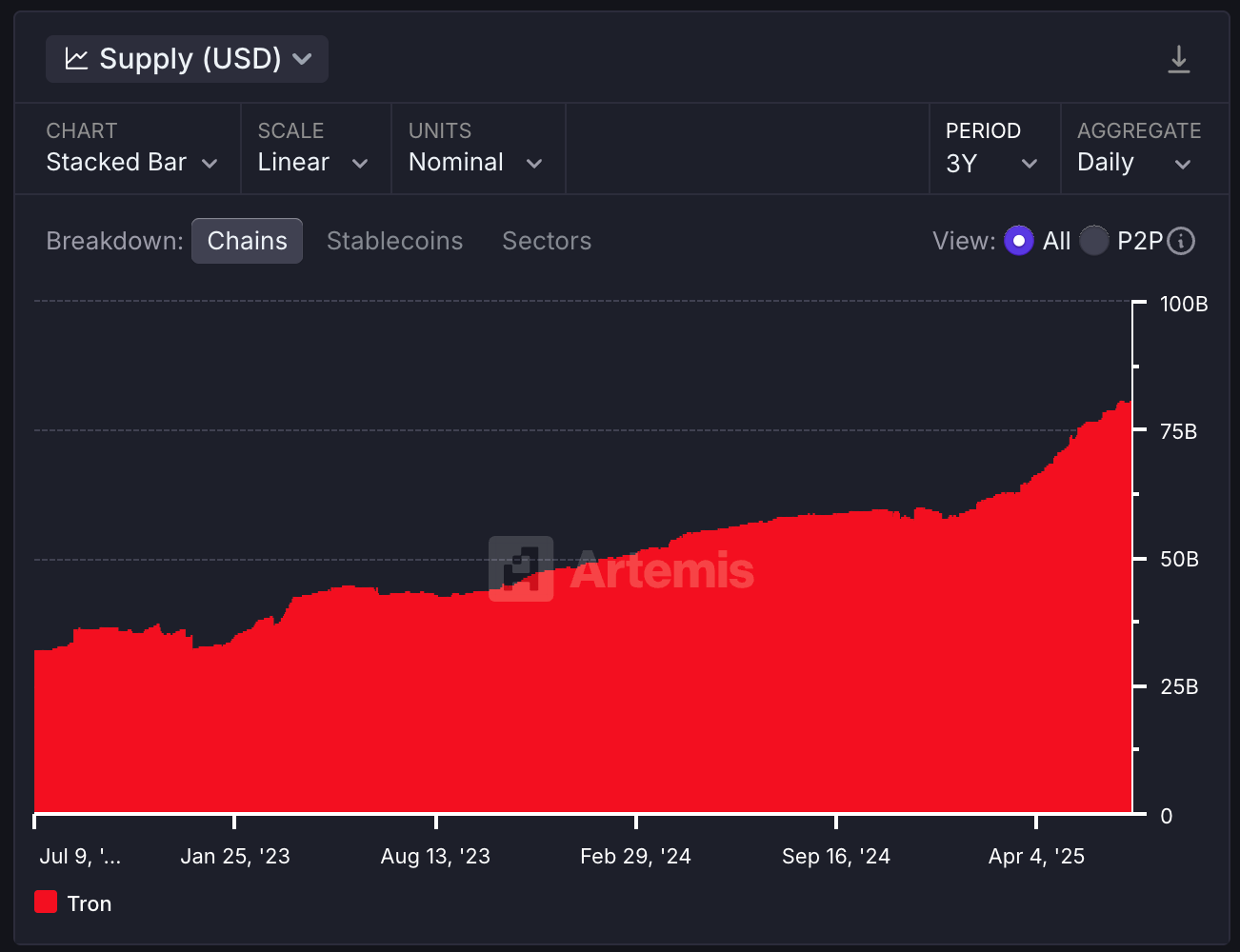Click the Aug 13, '23 axis label
1240x952 pixels.
(x=435, y=856)
